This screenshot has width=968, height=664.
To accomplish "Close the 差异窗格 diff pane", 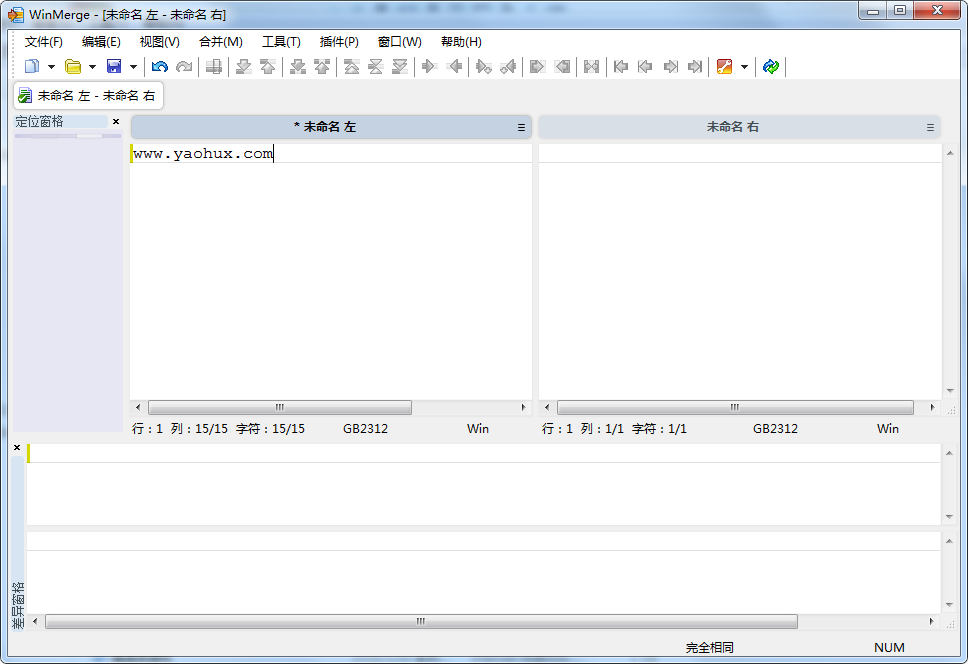I will click(17, 448).
